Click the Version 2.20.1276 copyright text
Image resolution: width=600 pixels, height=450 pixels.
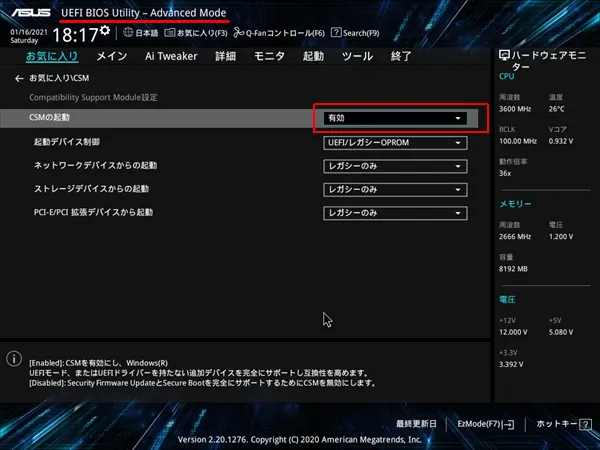coord(300,440)
